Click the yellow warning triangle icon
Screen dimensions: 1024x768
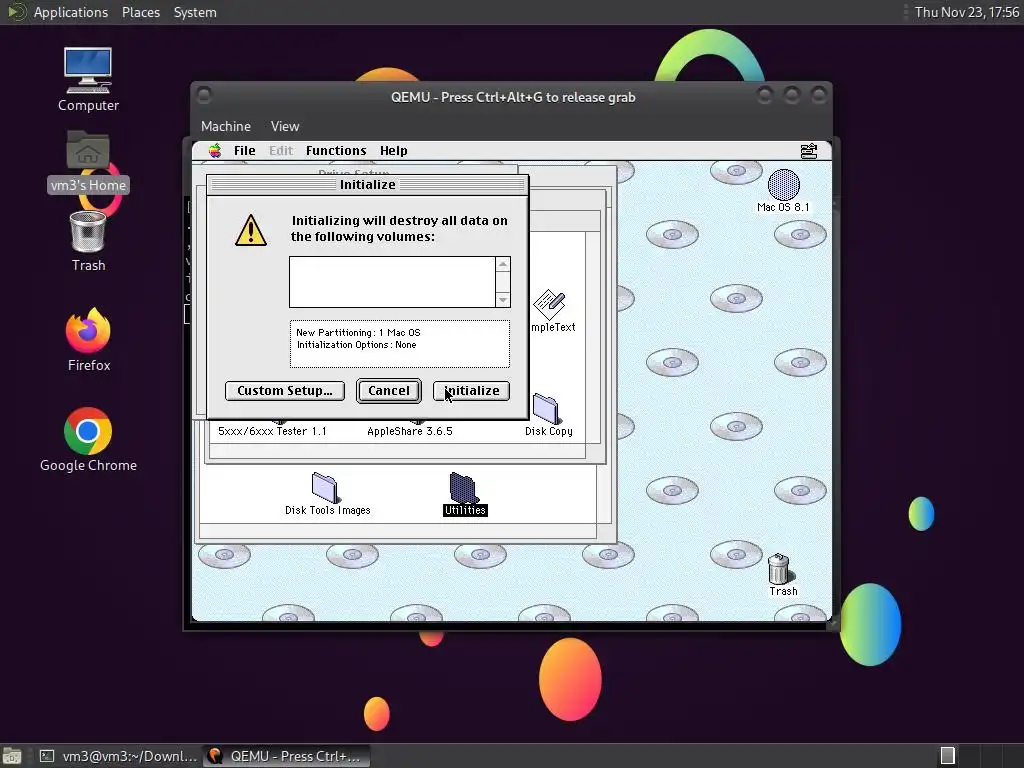251,230
